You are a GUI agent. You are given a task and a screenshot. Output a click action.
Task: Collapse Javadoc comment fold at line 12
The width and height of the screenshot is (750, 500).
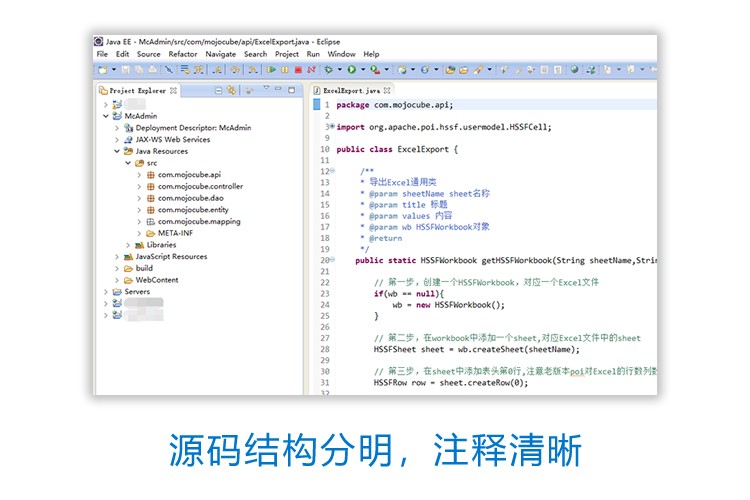click(332, 170)
